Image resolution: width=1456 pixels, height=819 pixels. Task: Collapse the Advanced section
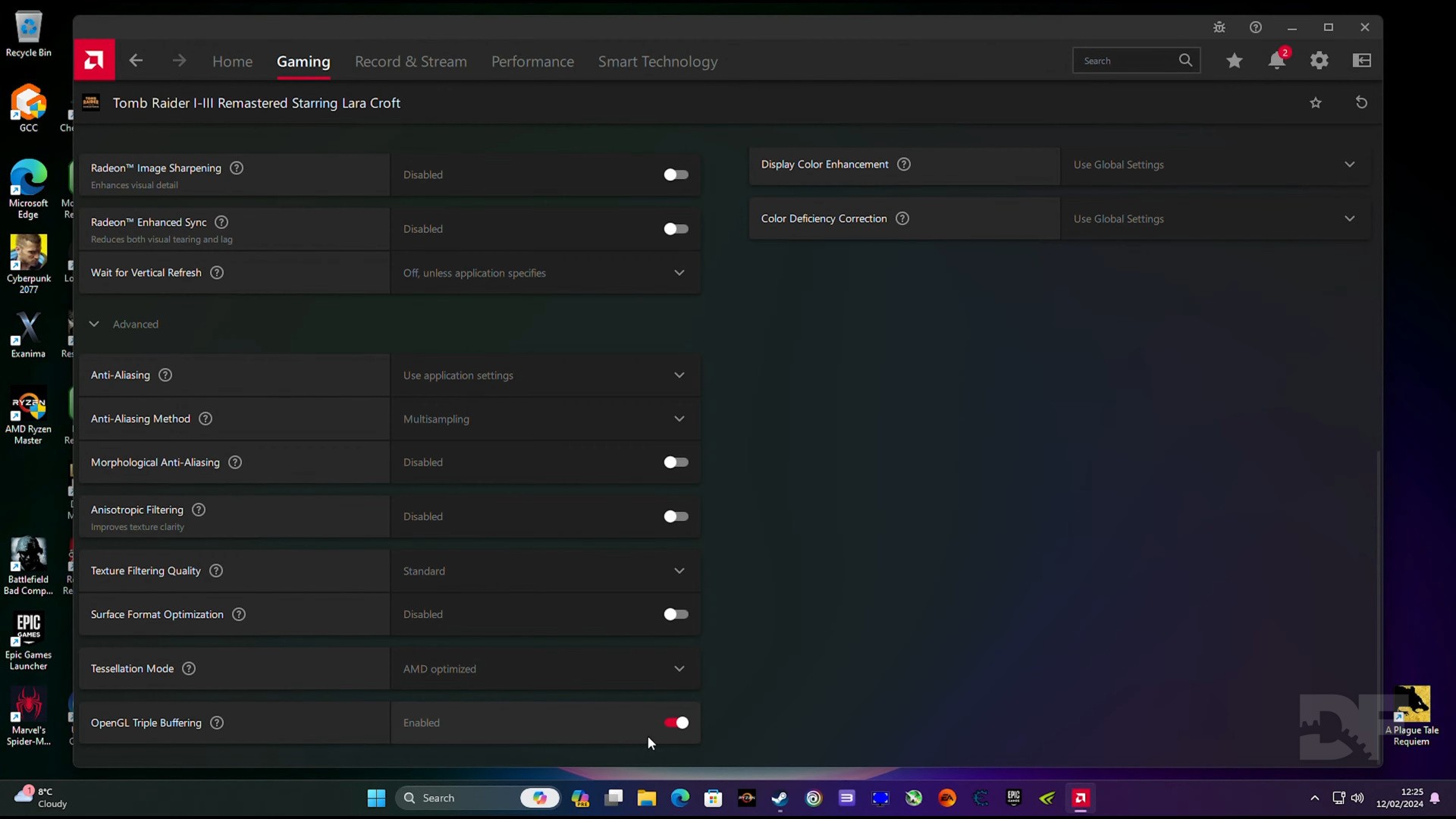pyautogui.click(x=94, y=324)
